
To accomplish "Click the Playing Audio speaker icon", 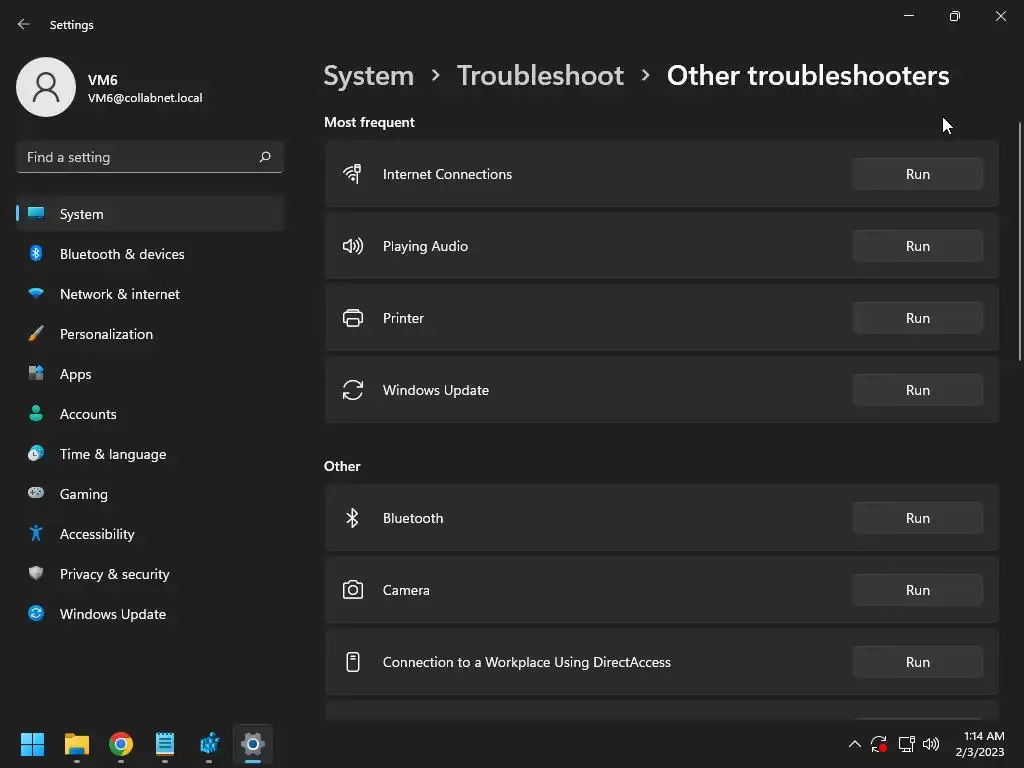I will point(353,246).
